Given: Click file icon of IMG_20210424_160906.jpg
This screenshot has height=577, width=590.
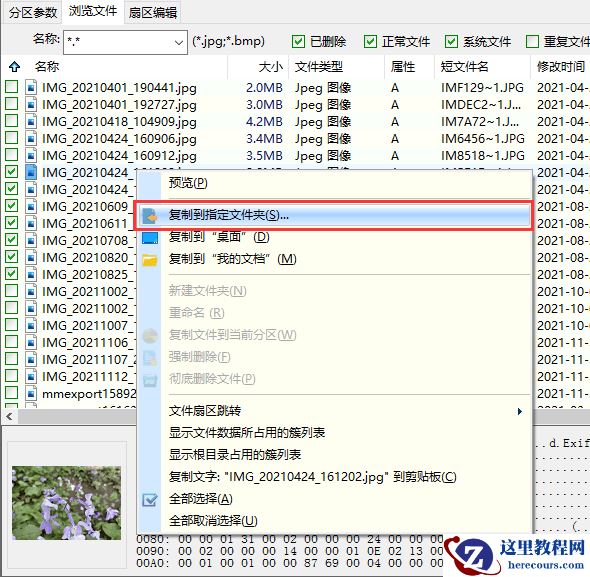Looking at the screenshot, I should (31, 138).
